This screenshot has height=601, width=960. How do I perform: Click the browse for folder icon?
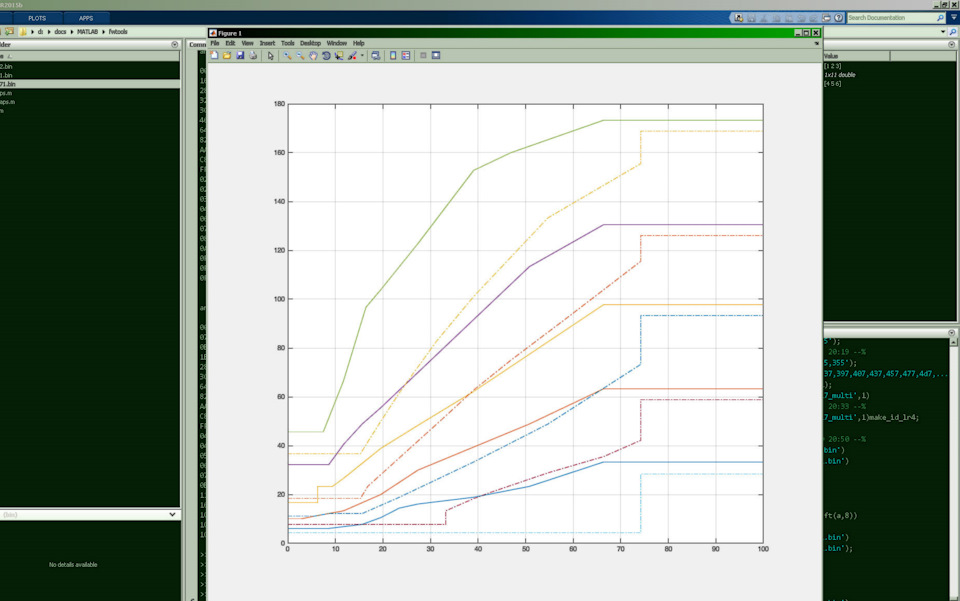pos(9,31)
